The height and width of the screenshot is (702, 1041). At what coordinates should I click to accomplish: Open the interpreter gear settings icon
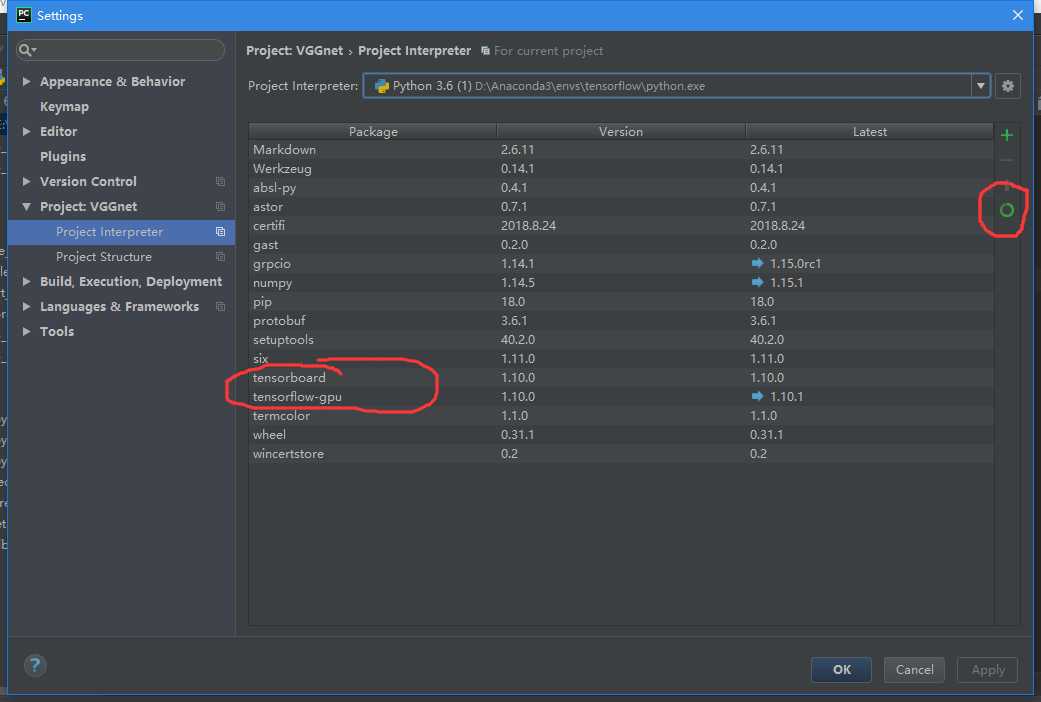[x=1008, y=86]
